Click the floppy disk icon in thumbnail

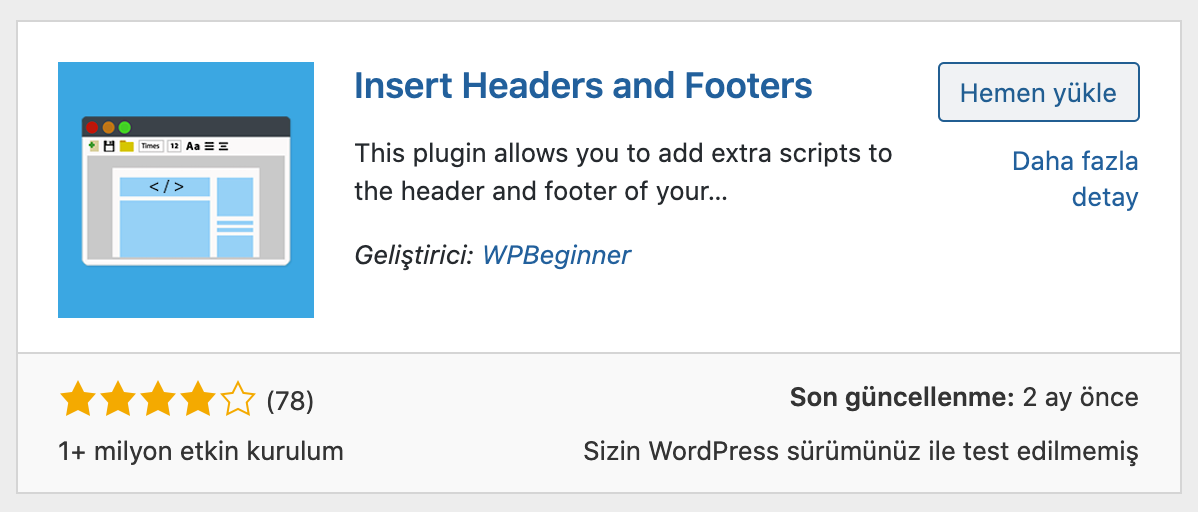[109, 146]
